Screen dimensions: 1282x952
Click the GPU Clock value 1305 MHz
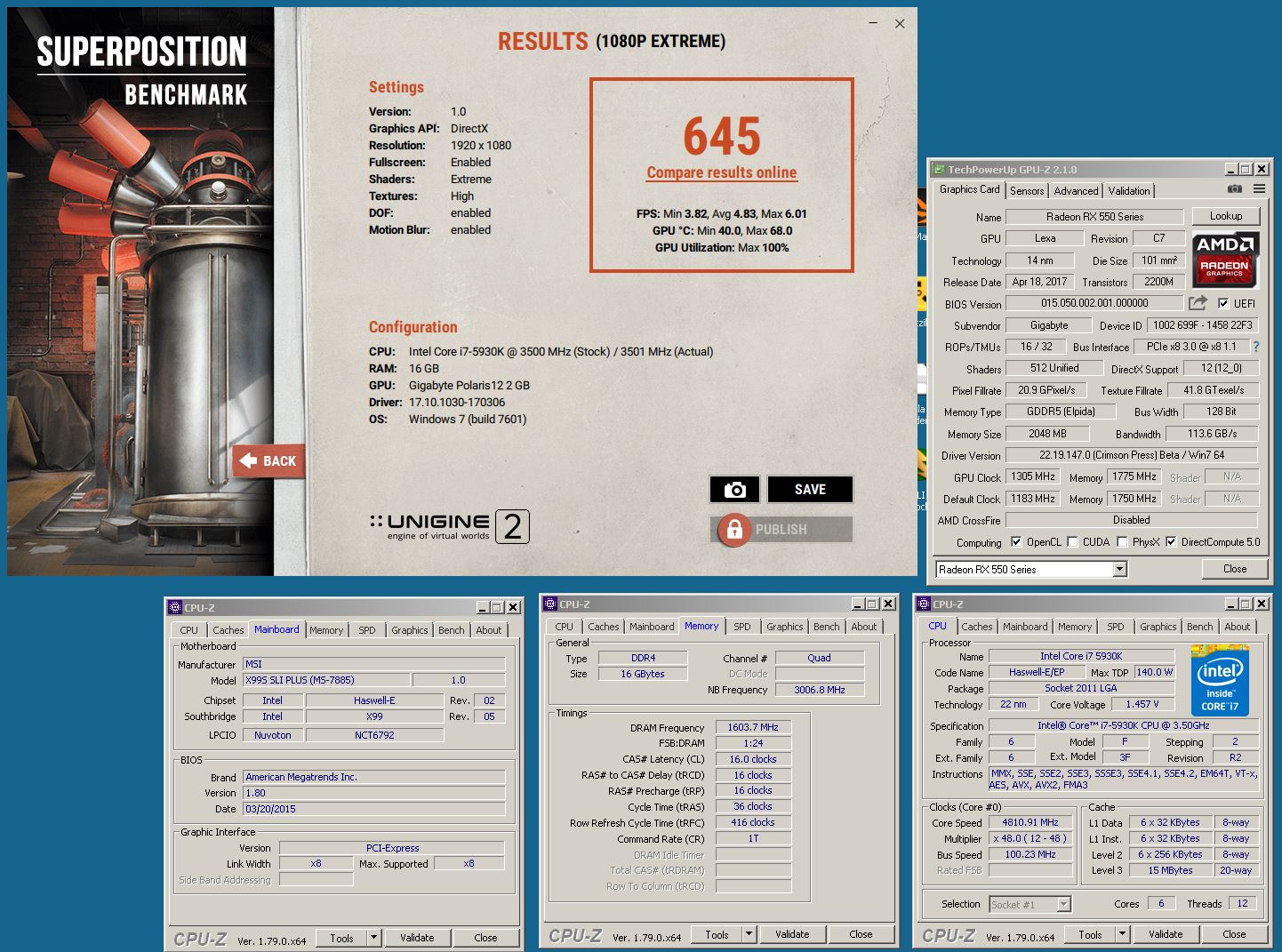(x=1033, y=476)
